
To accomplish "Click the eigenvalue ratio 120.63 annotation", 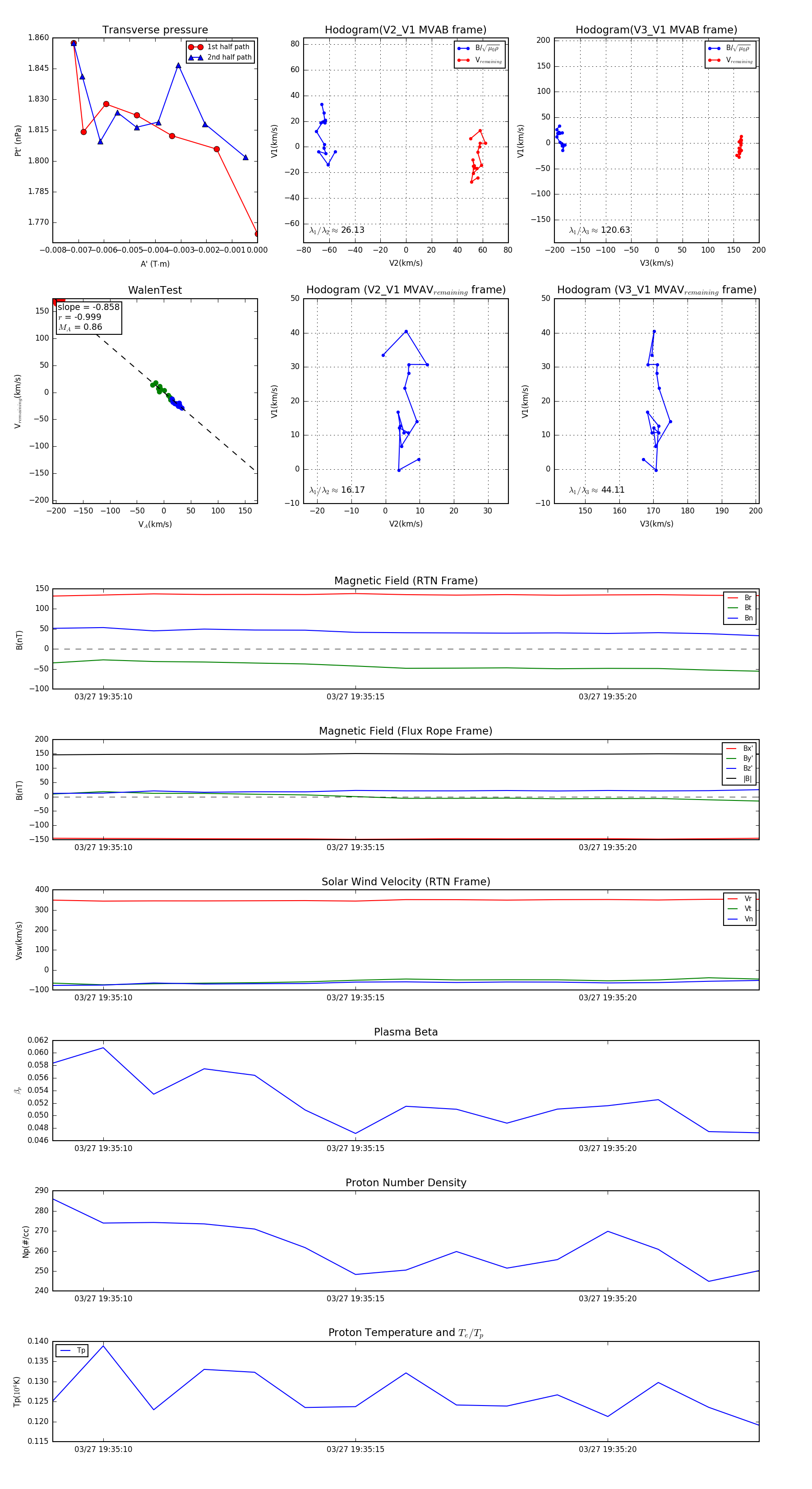I will (x=600, y=230).
